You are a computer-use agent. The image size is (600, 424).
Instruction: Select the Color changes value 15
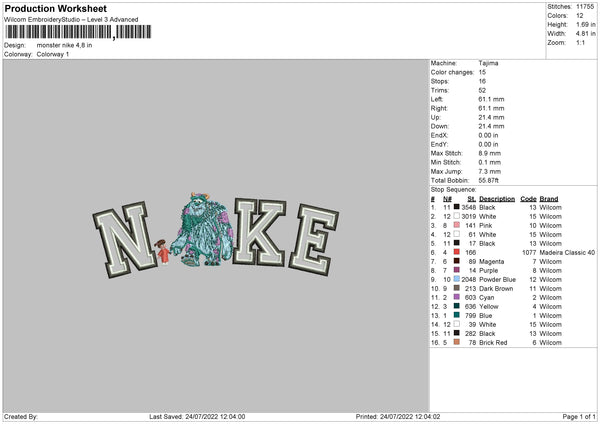click(x=482, y=72)
